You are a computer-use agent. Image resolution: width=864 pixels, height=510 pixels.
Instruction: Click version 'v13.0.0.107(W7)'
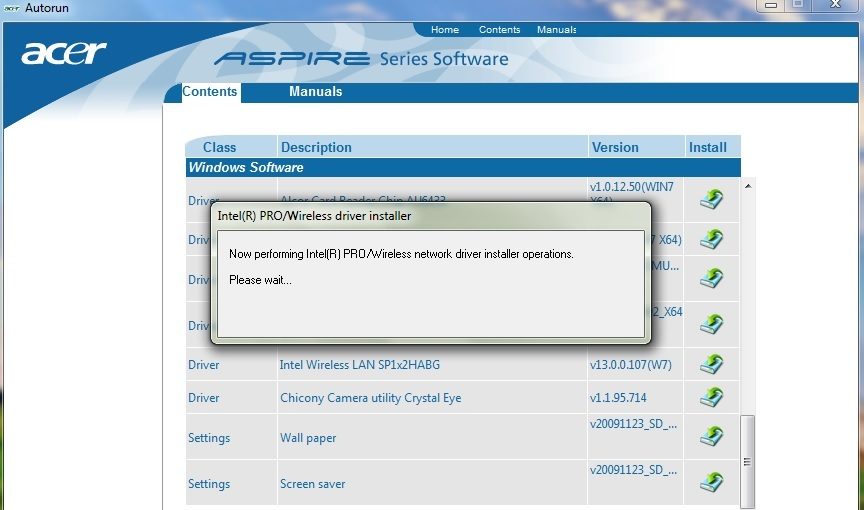click(x=631, y=365)
